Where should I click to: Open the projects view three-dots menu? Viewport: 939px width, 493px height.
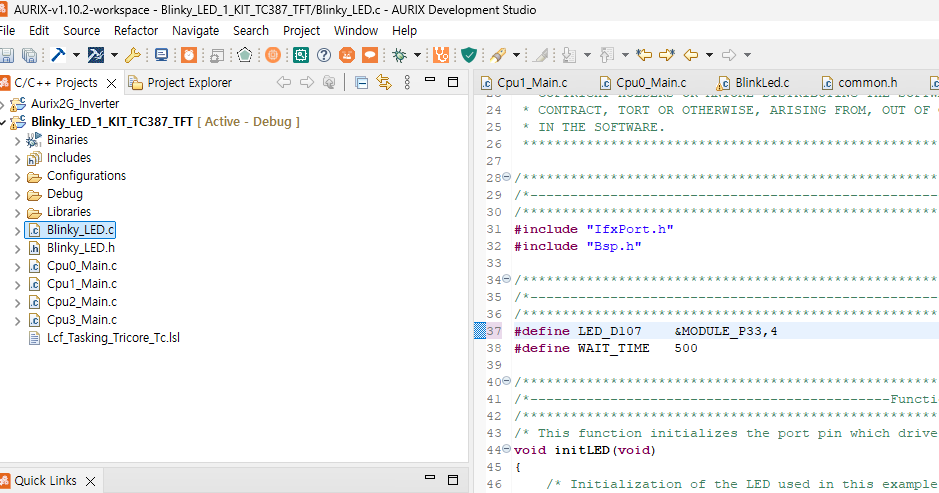pos(407,83)
